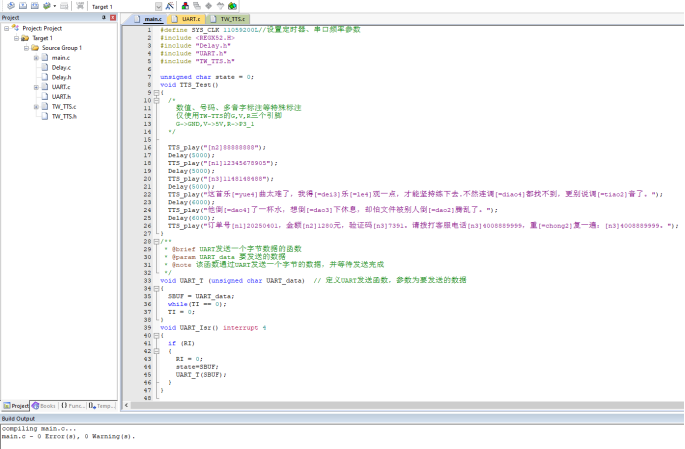Click the Build Output panel title
This screenshot has width=685, height=449.
point(18,418)
